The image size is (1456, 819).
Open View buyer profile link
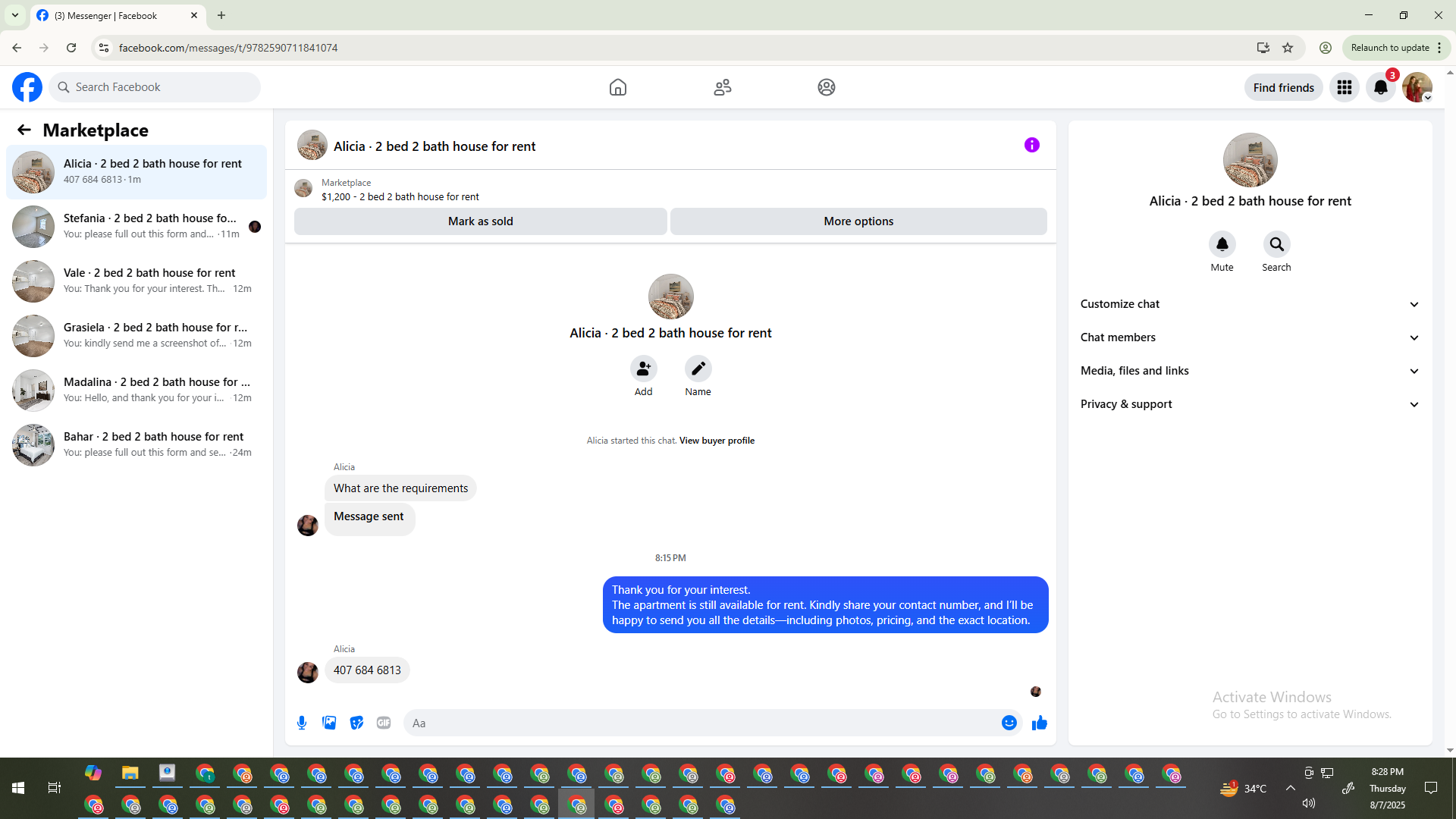(x=717, y=441)
